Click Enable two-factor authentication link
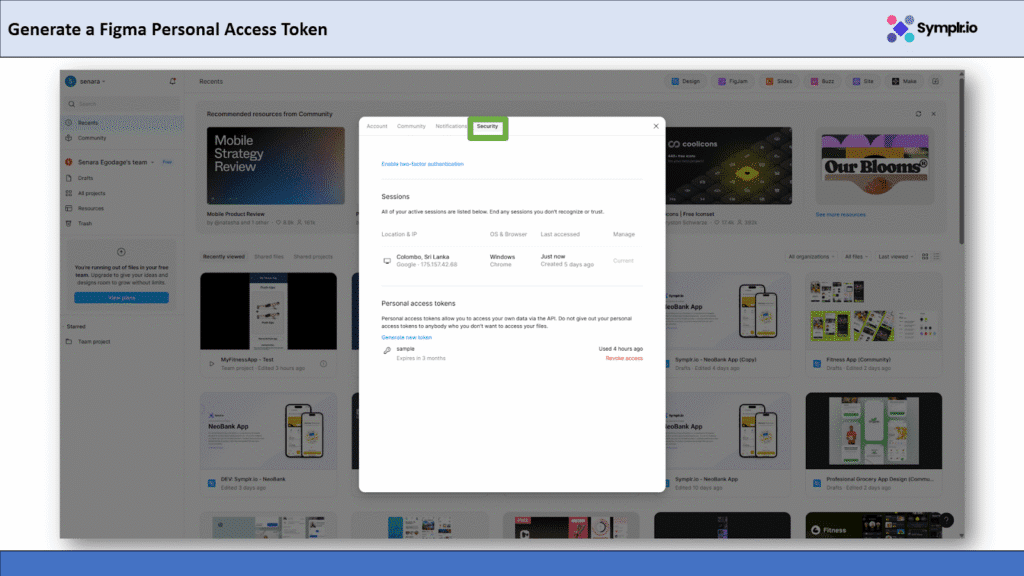This screenshot has width=1024, height=576. click(x=422, y=163)
